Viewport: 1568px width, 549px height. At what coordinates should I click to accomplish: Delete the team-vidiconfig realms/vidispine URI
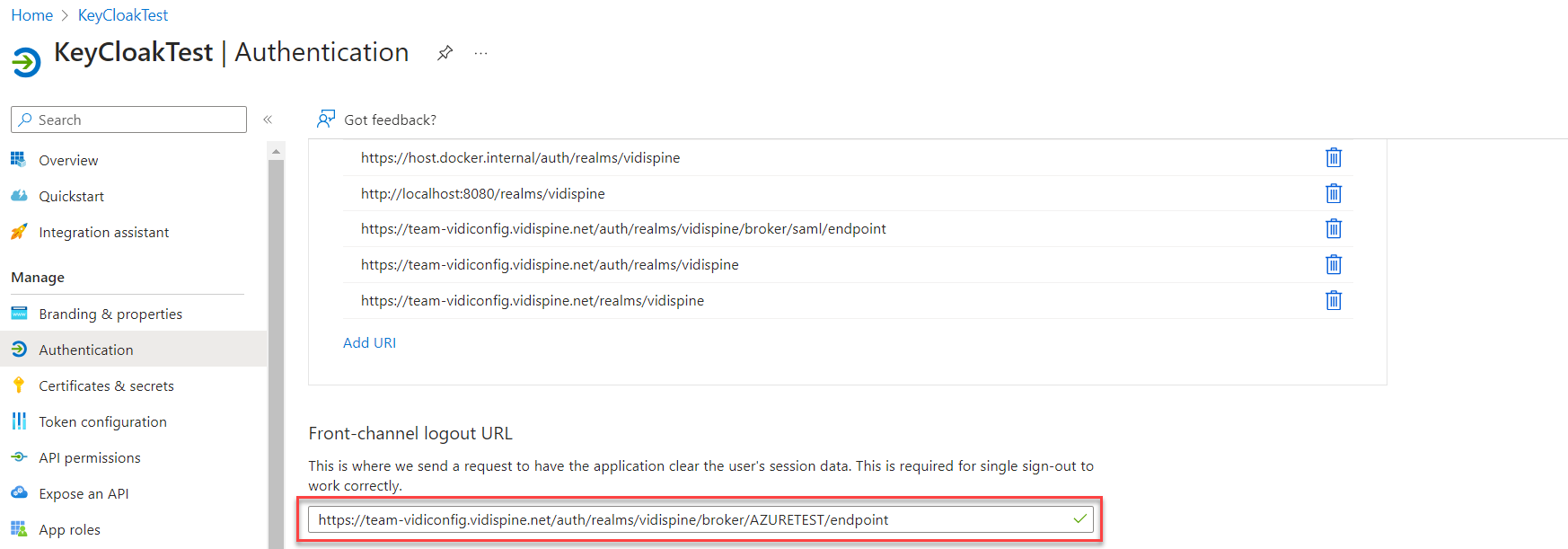pyautogui.click(x=1334, y=300)
